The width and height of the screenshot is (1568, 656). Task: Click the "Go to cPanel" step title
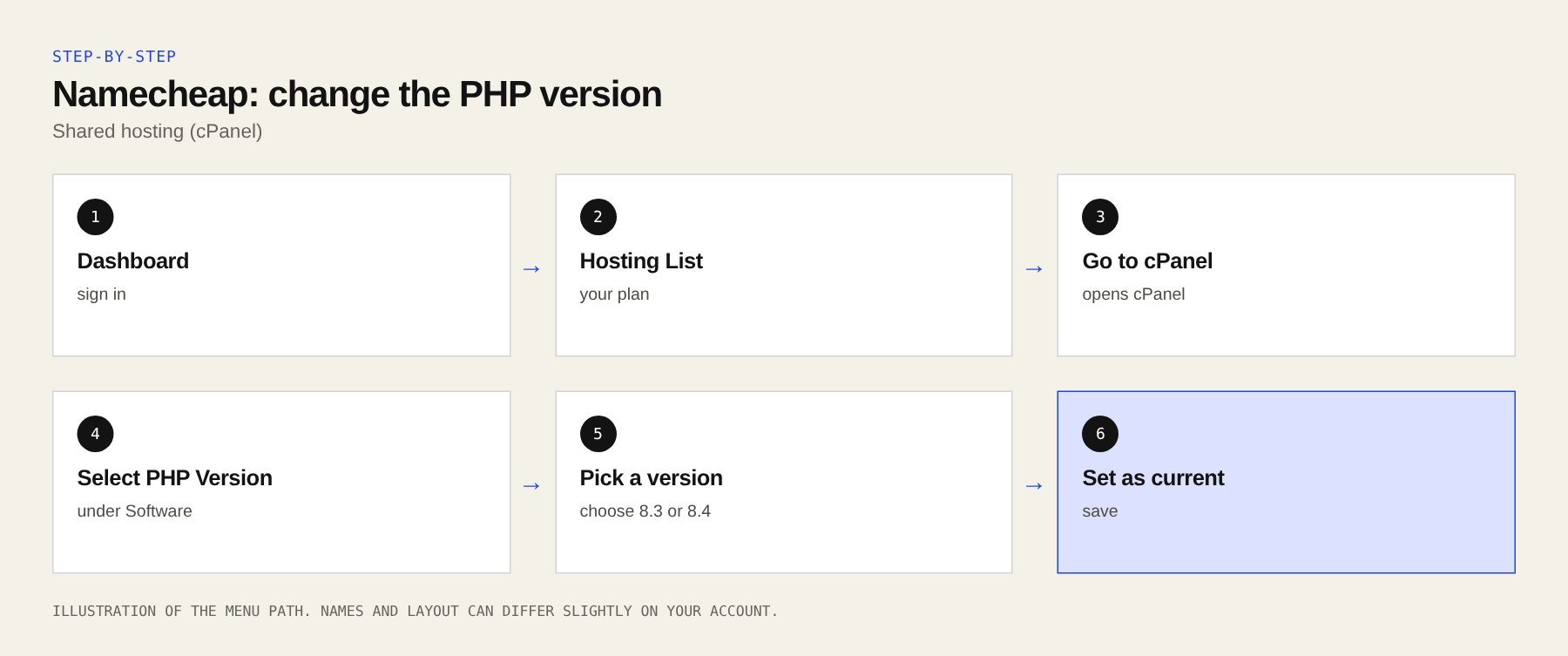coord(1147,261)
